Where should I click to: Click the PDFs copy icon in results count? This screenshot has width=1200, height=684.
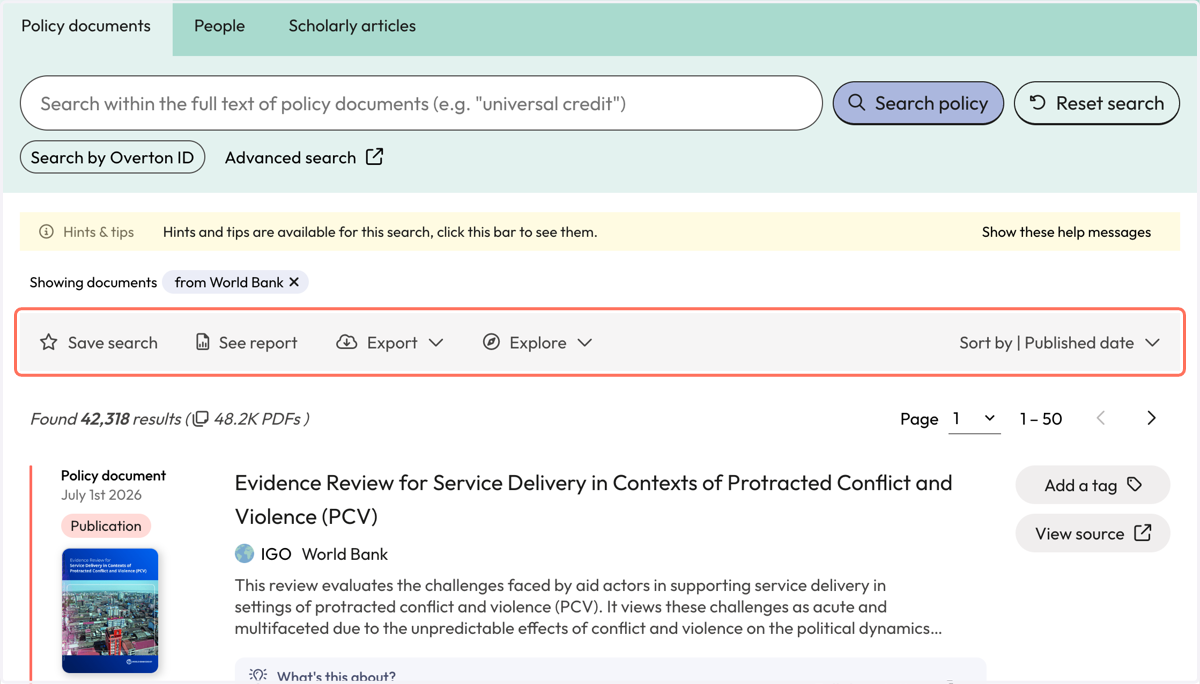(x=201, y=419)
